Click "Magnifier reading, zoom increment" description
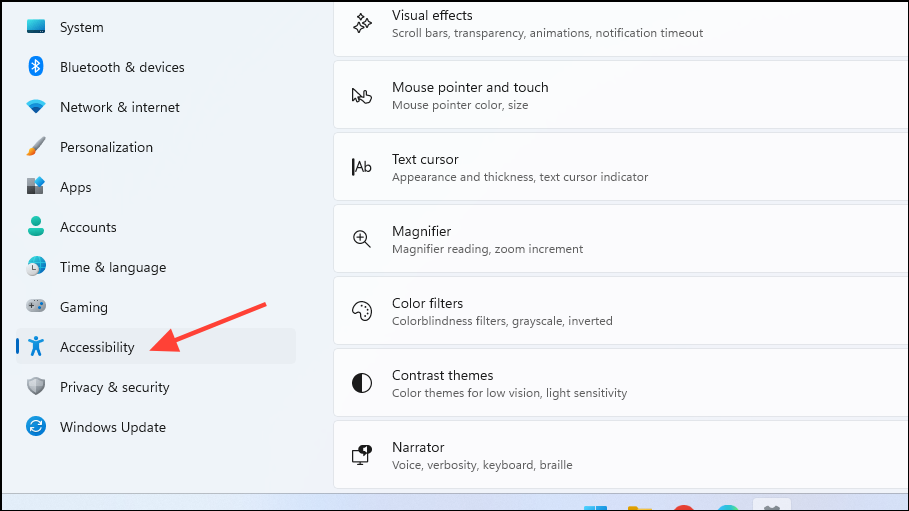The width and height of the screenshot is (909, 511). tap(488, 249)
